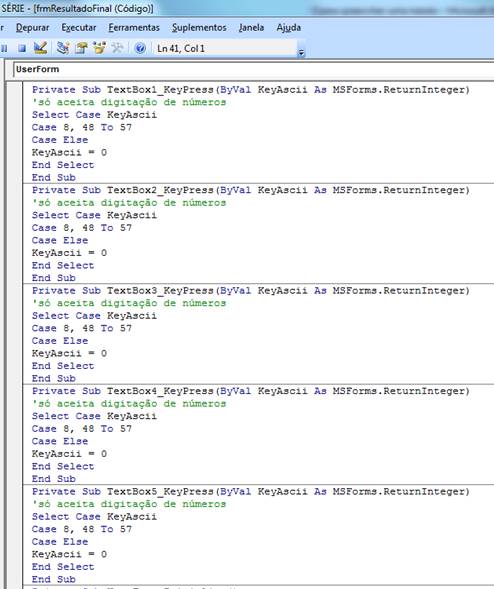Click End Select in TextBox3 sub

(x=63, y=366)
